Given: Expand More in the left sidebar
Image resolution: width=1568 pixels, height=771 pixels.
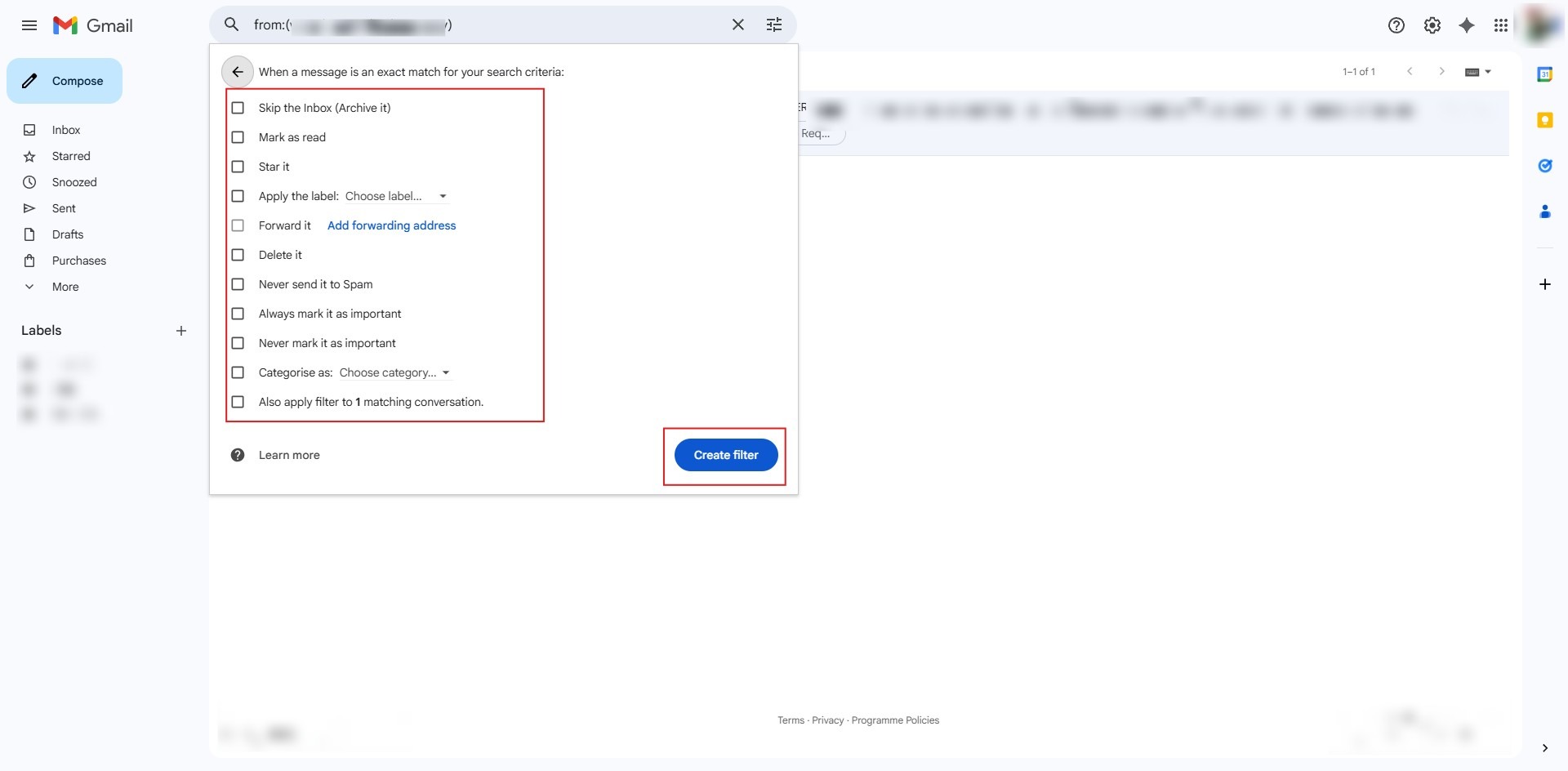Looking at the screenshot, I should (65, 287).
